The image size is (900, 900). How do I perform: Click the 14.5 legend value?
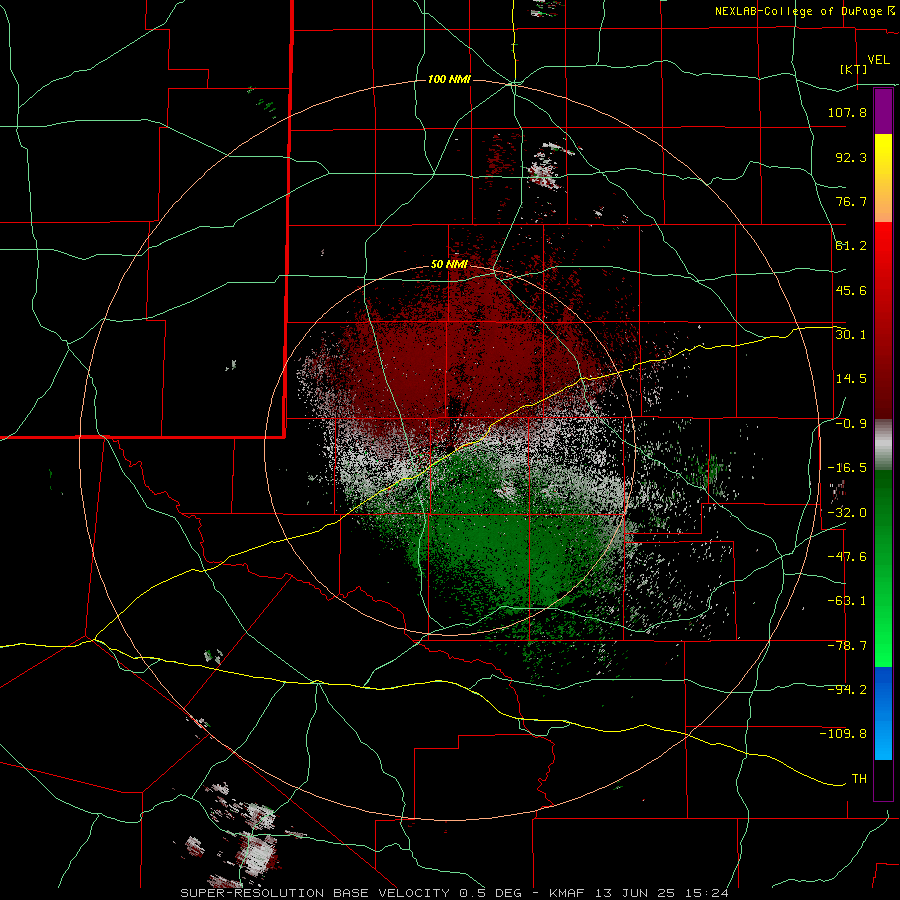point(851,379)
